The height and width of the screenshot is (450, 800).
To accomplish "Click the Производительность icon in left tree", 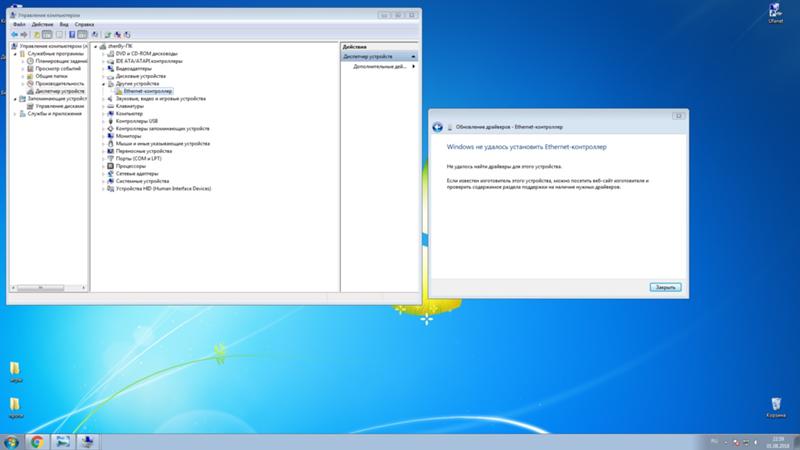I will click(x=30, y=83).
